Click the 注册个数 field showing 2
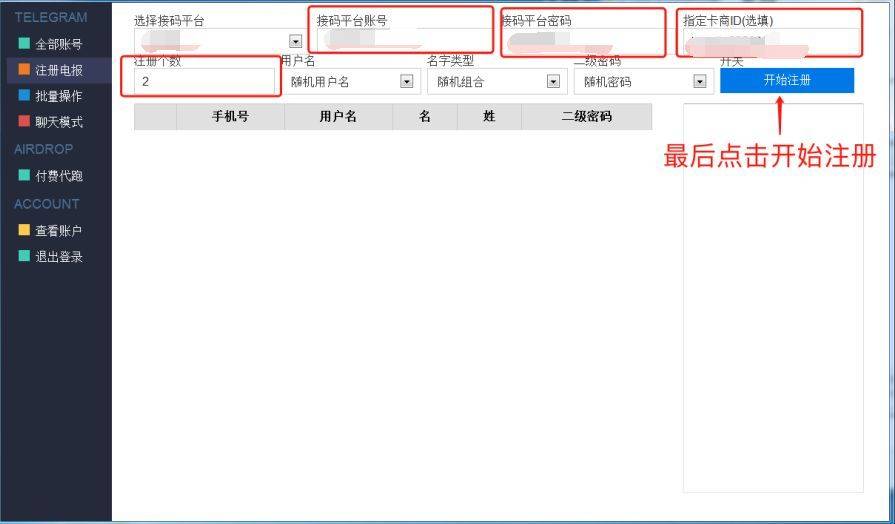This screenshot has height=524, width=895. tap(204, 82)
